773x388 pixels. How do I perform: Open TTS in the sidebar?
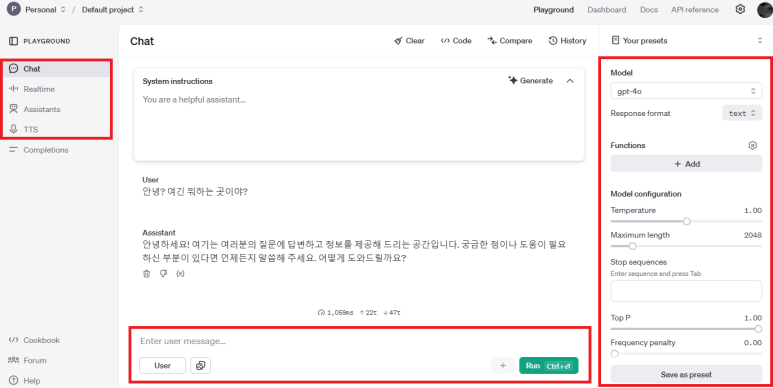coord(24,129)
